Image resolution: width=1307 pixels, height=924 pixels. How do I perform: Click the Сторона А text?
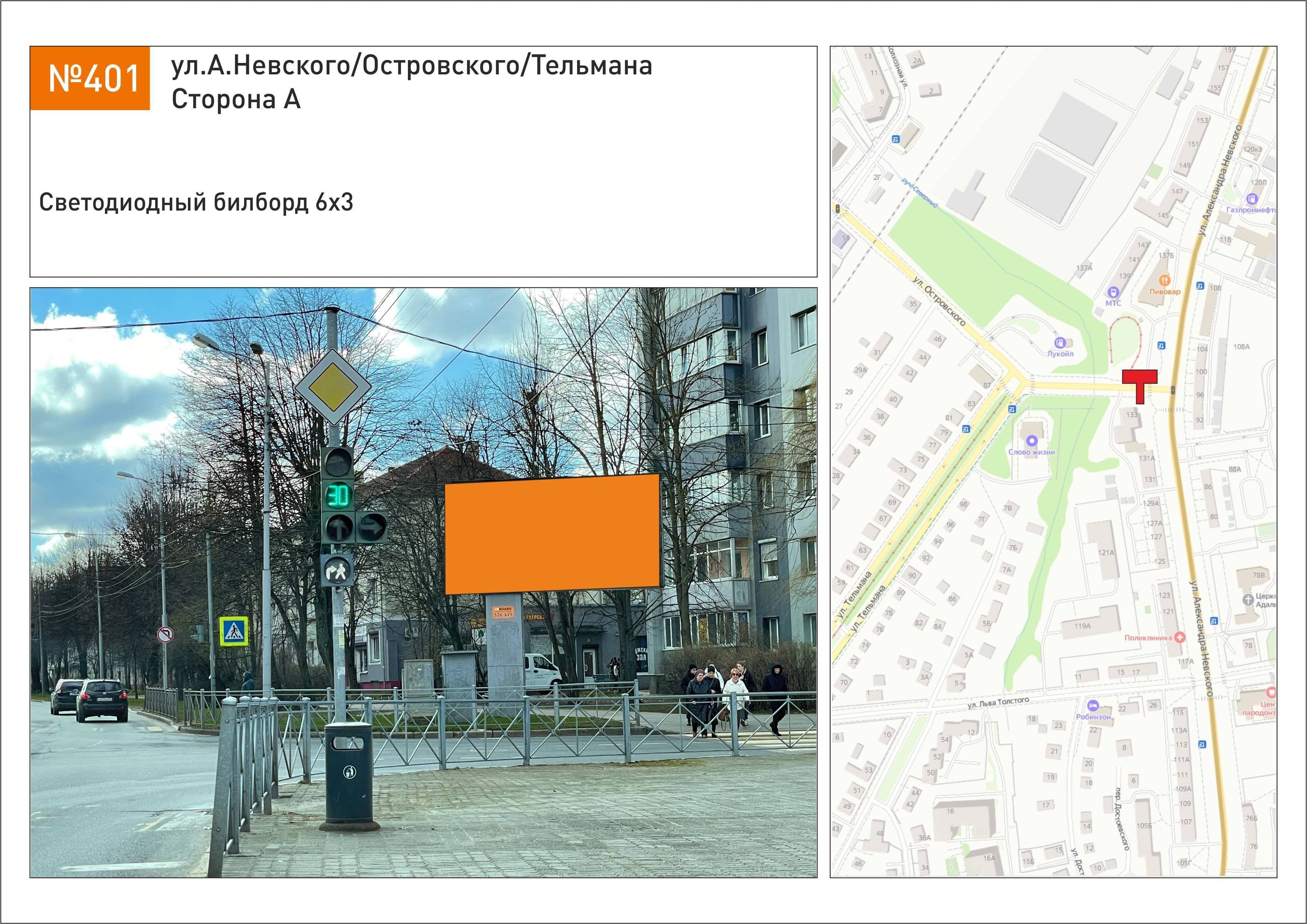pyautogui.click(x=236, y=100)
